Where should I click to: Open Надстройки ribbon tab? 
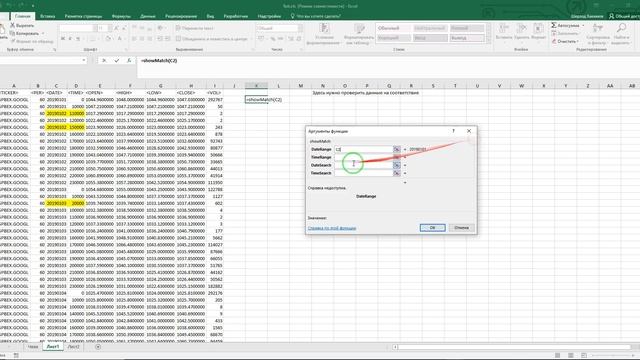(269, 16)
